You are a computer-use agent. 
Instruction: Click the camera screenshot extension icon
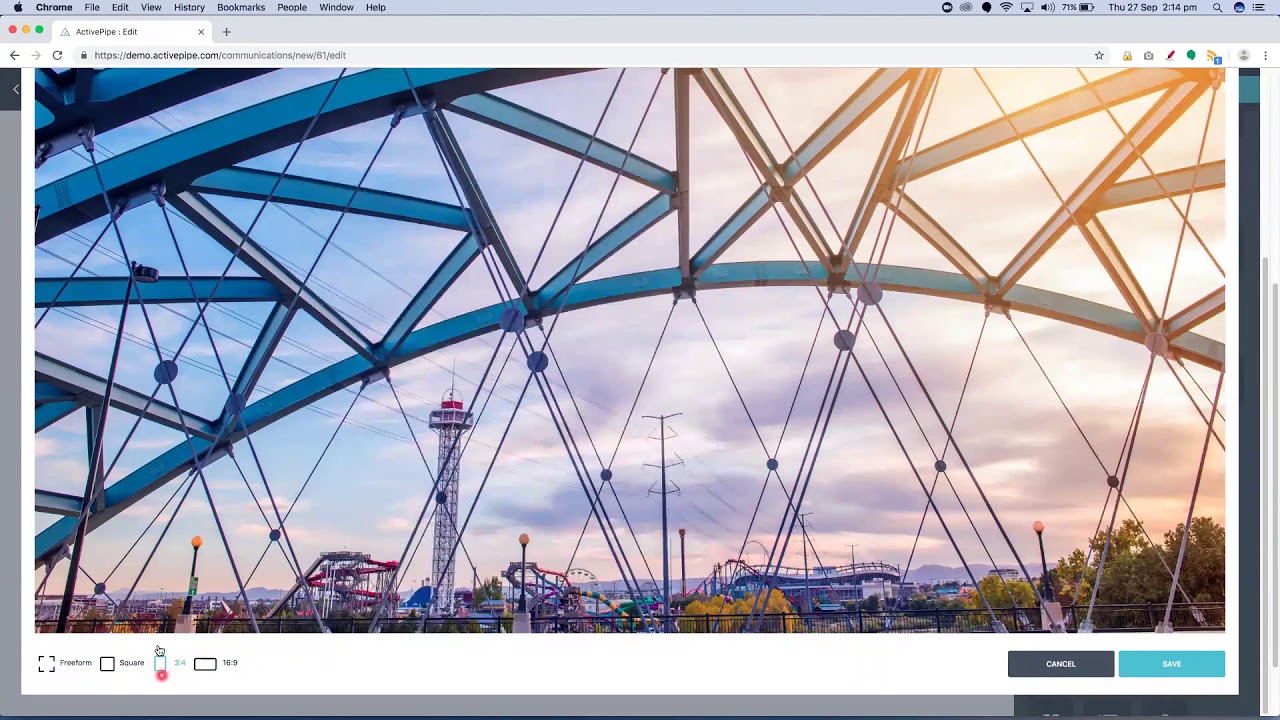[x=1148, y=56]
